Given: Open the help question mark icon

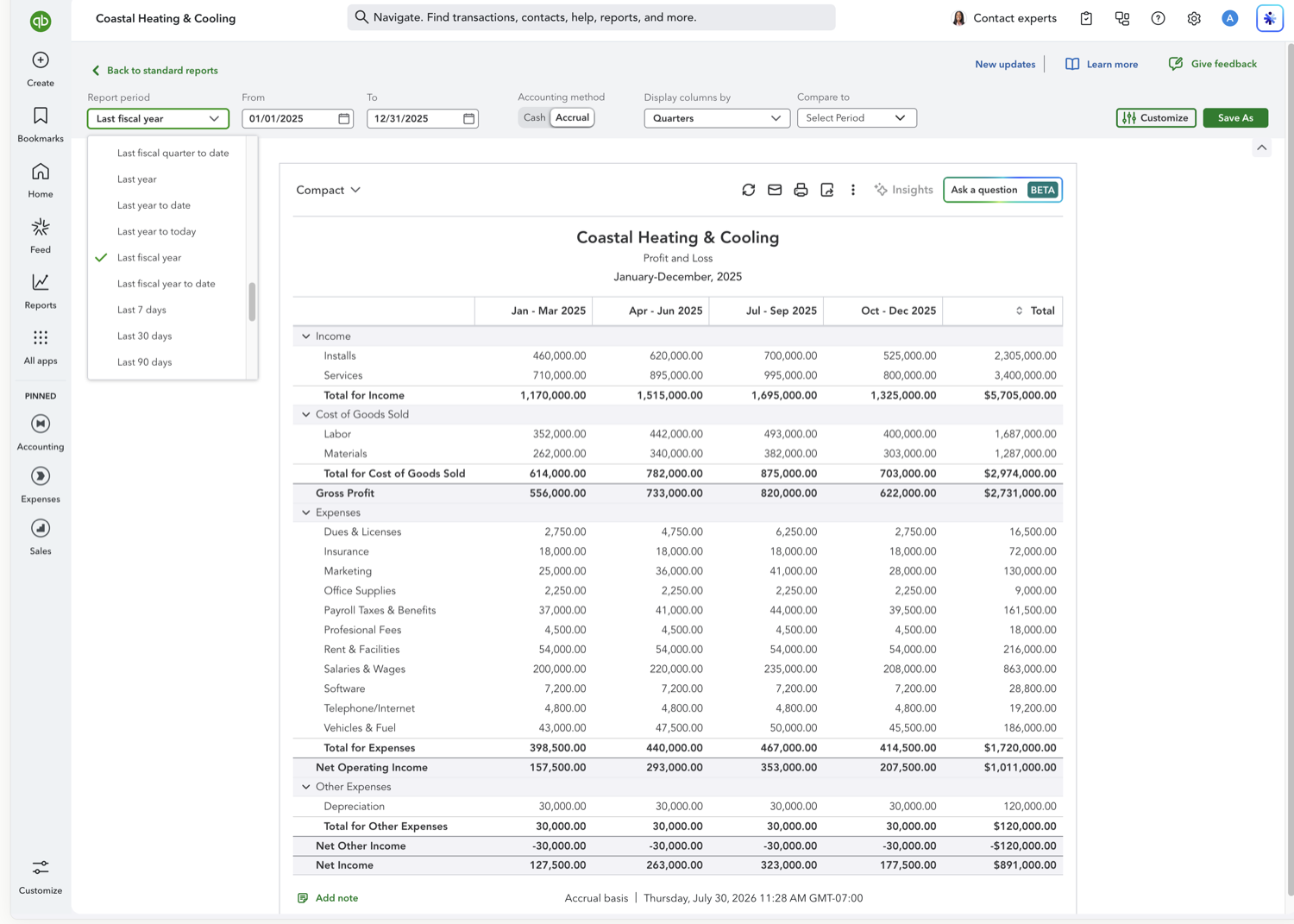Looking at the screenshot, I should (x=1158, y=18).
